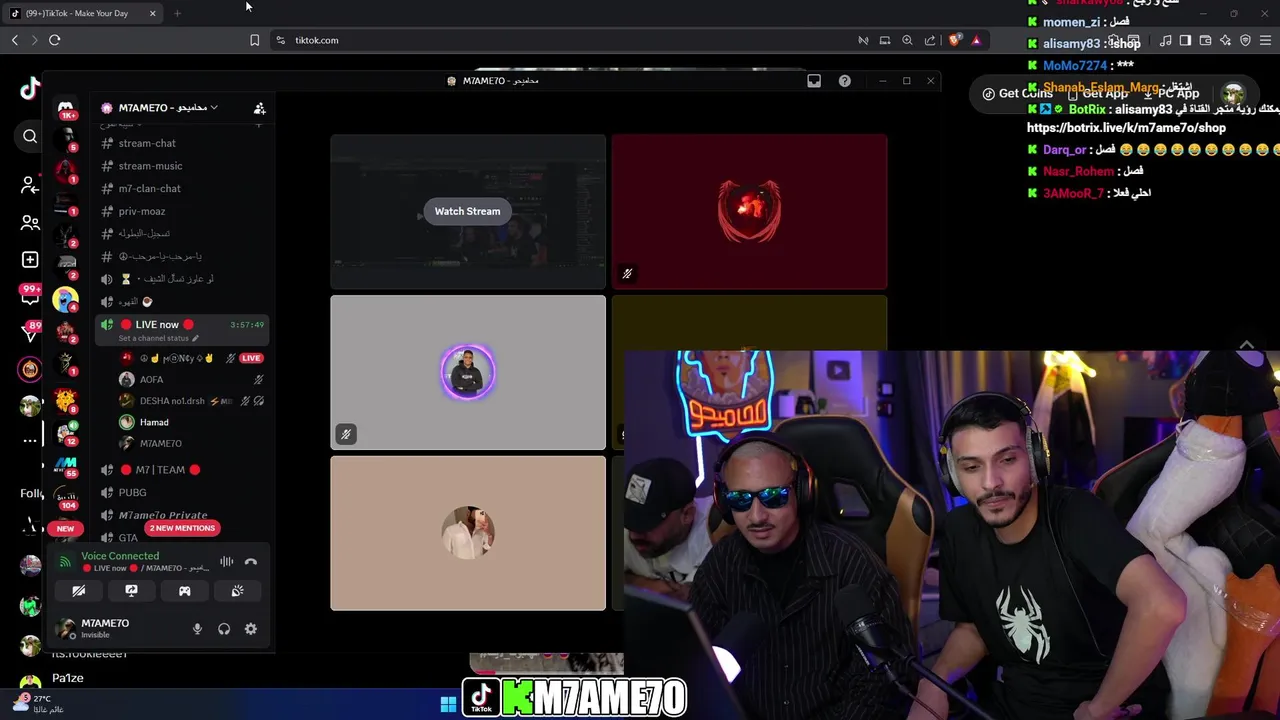Open TikTok messages icon with 99+ badge
Screen dimensions: 1280x720
coord(30,297)
